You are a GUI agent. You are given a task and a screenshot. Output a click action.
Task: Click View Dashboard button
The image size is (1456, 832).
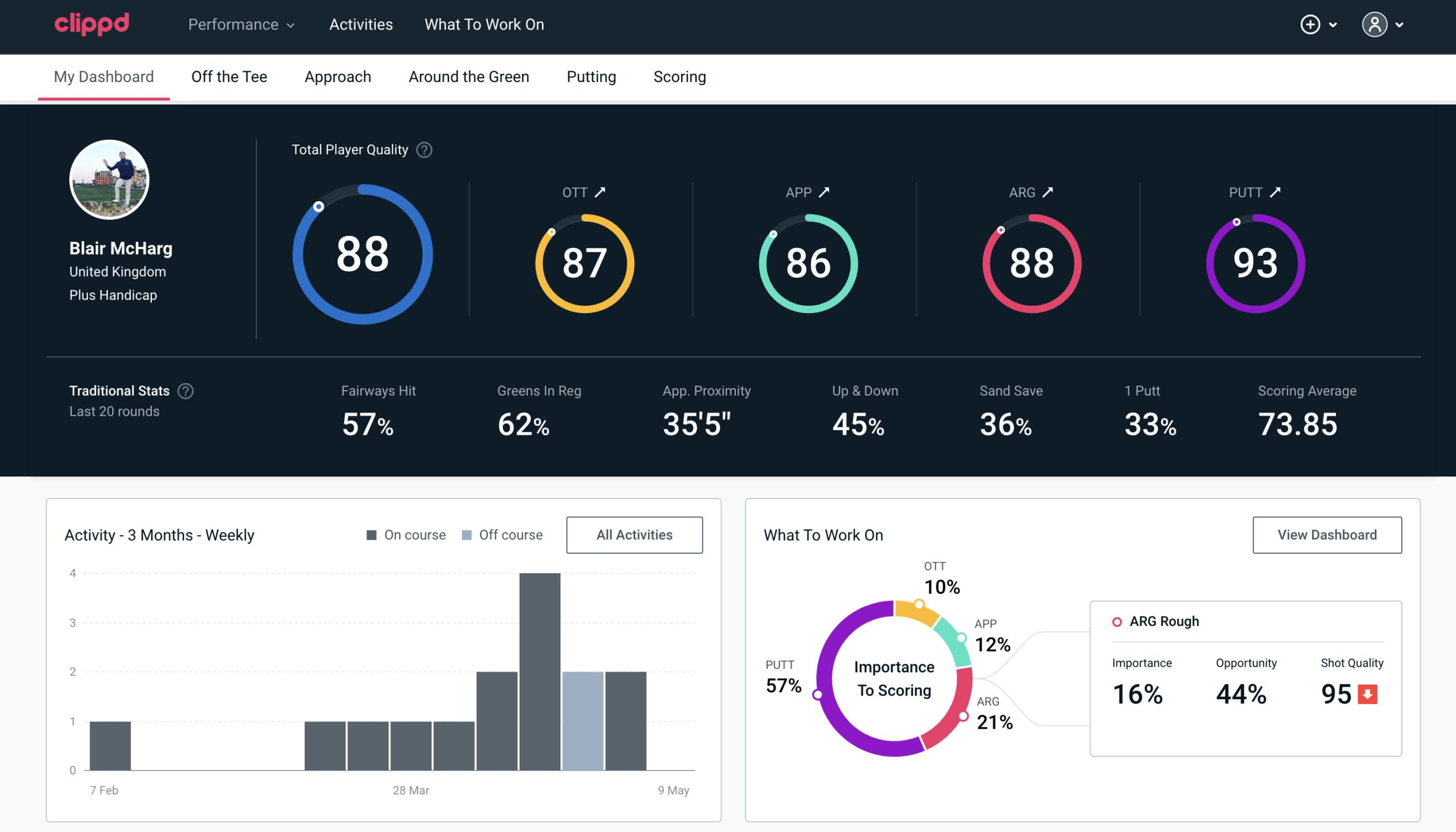click(x=1327, y=534)
